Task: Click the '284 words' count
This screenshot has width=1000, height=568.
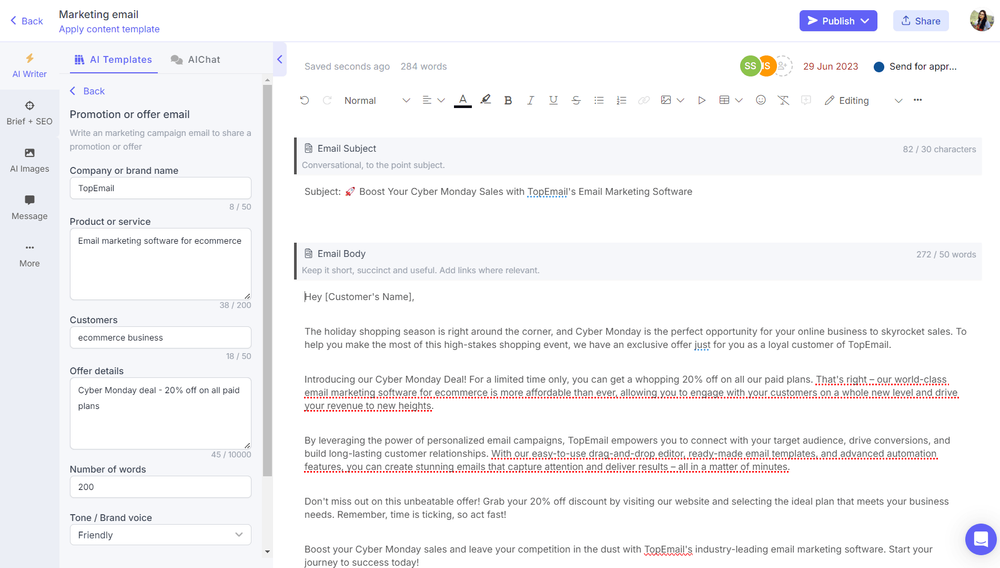Action: tap(423, 66)
